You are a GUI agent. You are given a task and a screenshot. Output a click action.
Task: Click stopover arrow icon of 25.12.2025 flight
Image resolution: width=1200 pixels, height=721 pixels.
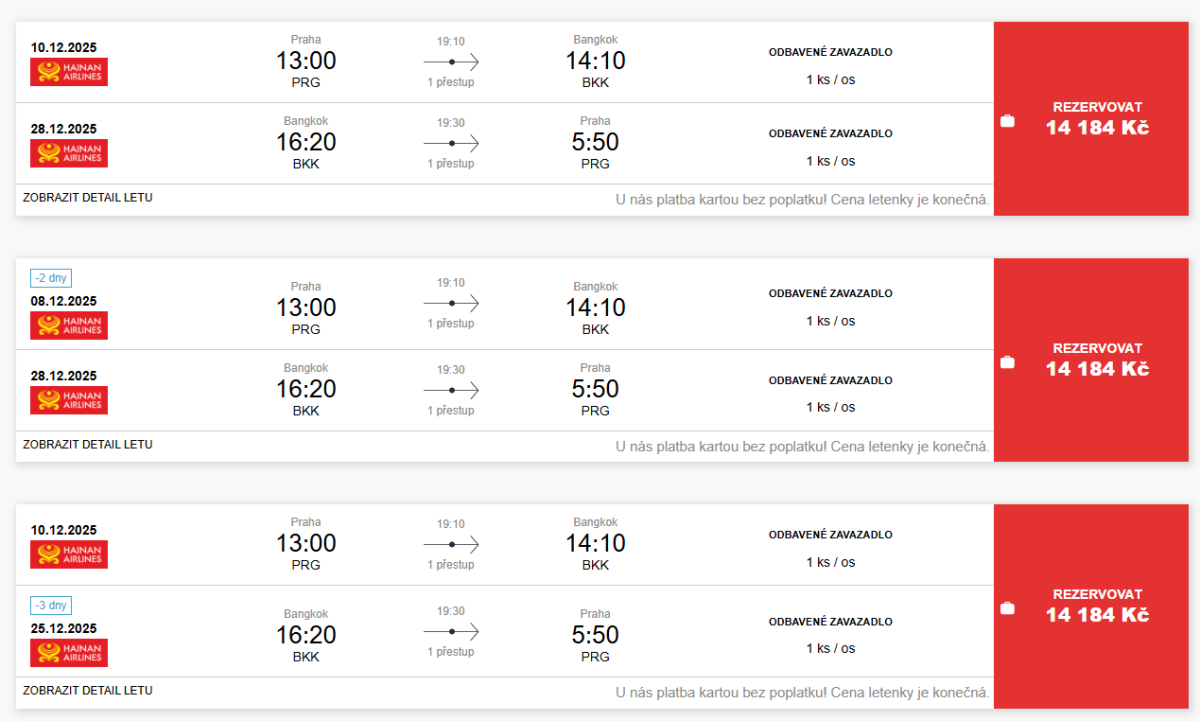pos(451,632)
